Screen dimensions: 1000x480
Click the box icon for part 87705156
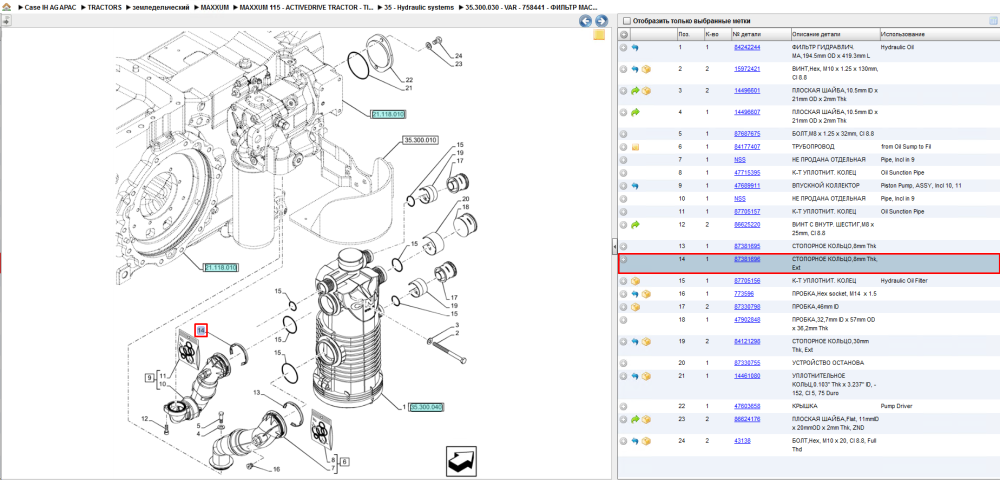tap(635, 280)
